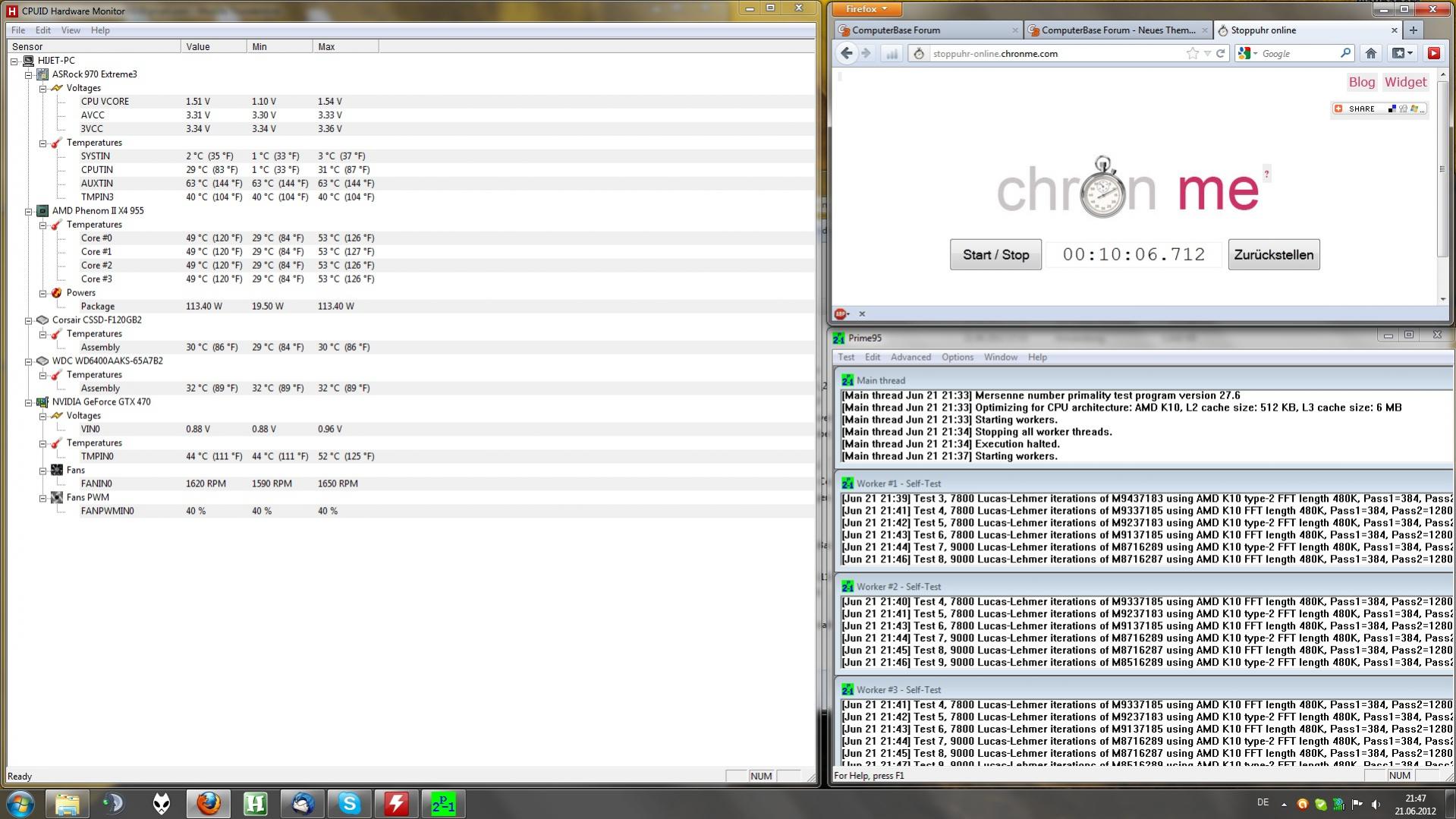Viewport: 1456px width, 819px height.
Task: Click the Share button on chronme page
Action: coord(1379,109)
